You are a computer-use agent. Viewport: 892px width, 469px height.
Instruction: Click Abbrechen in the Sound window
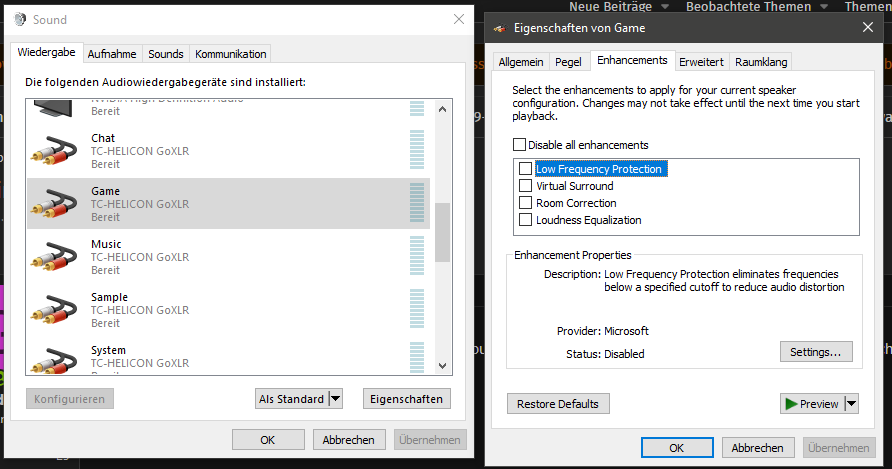point(349,440)
